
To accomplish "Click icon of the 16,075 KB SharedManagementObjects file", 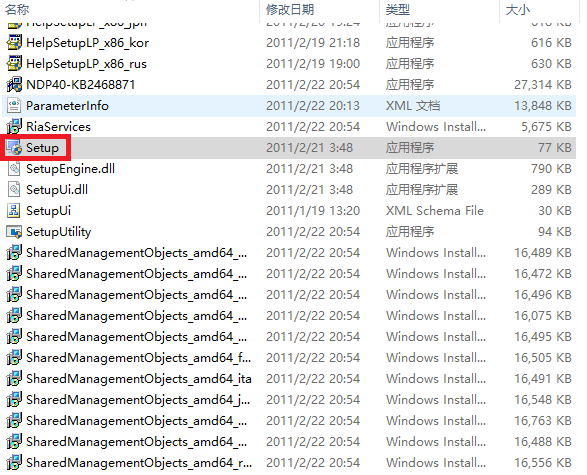I will pyautogui.click(x=14, y=316).
